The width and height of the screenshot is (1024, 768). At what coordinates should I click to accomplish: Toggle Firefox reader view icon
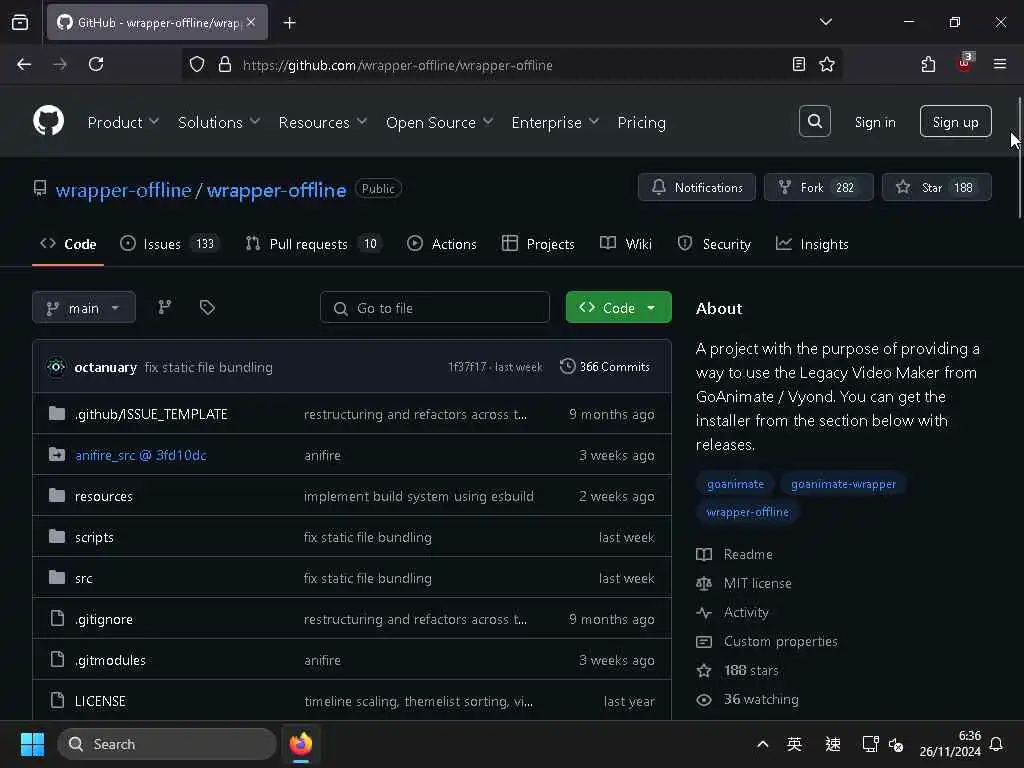pos(798,64)
